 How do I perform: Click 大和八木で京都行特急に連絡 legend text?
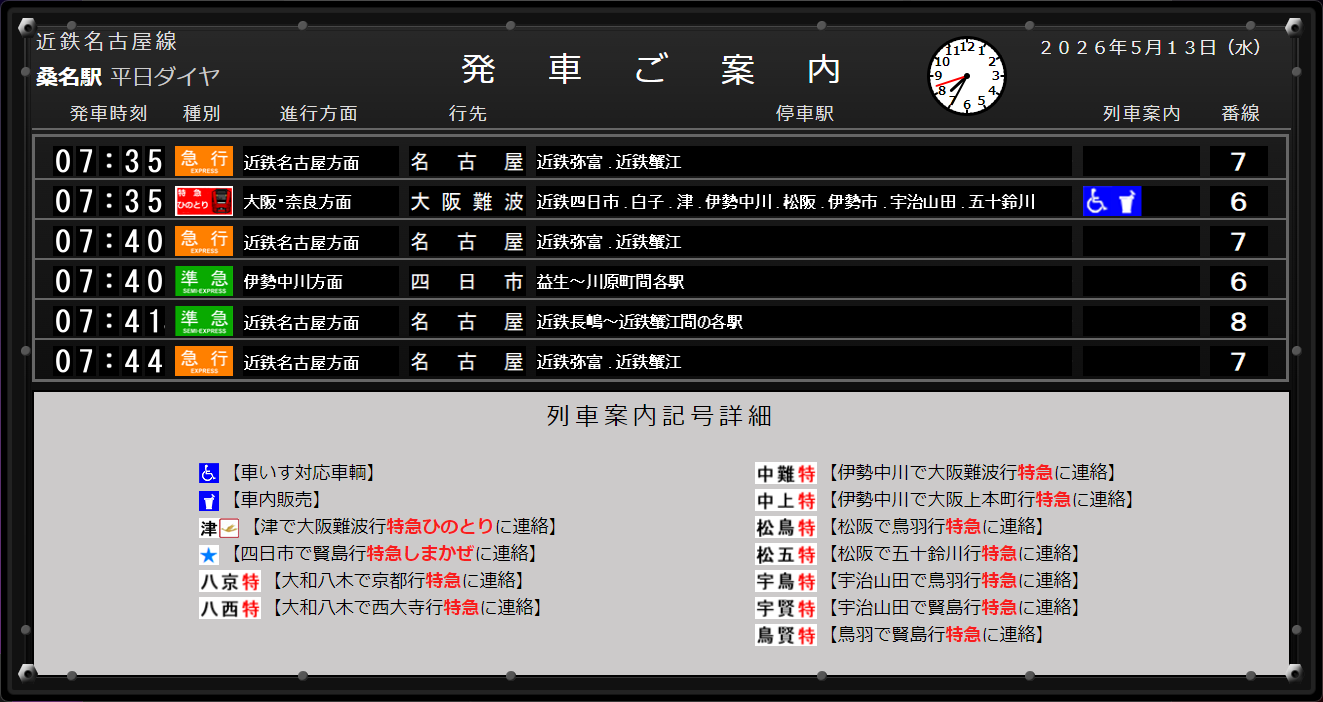point(400,581)
